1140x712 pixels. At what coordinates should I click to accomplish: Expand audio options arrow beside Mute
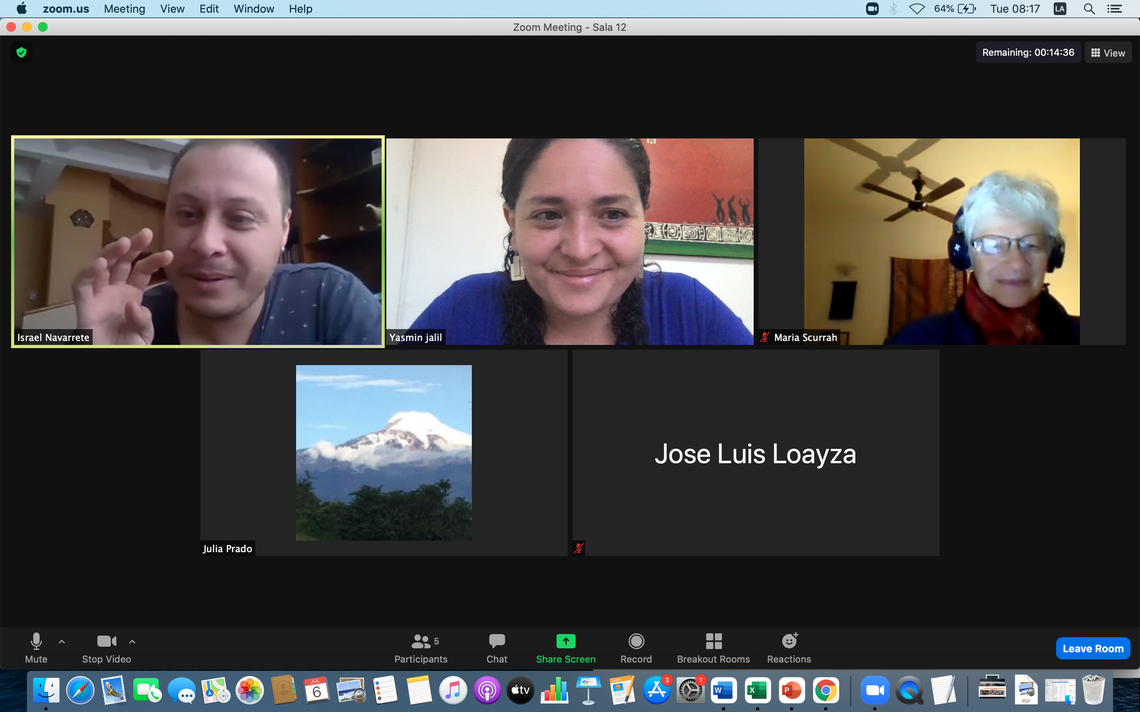point(62,642)
